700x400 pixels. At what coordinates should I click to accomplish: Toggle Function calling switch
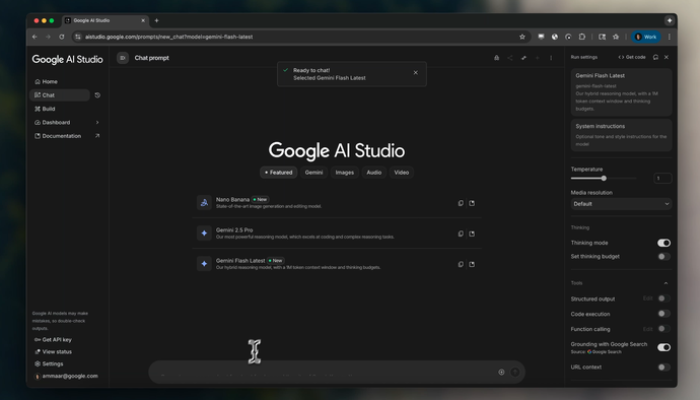tap(664, 329)
